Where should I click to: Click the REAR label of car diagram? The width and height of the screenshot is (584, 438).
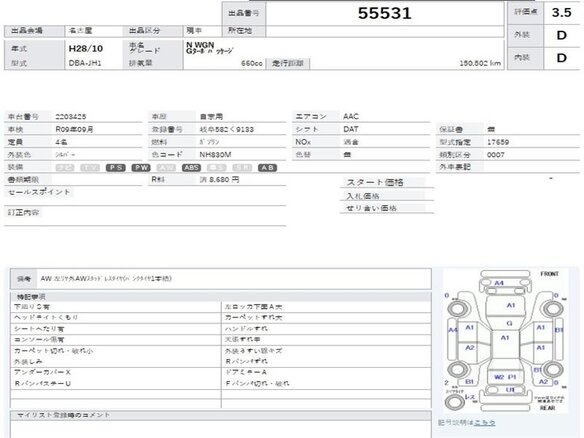548,408
